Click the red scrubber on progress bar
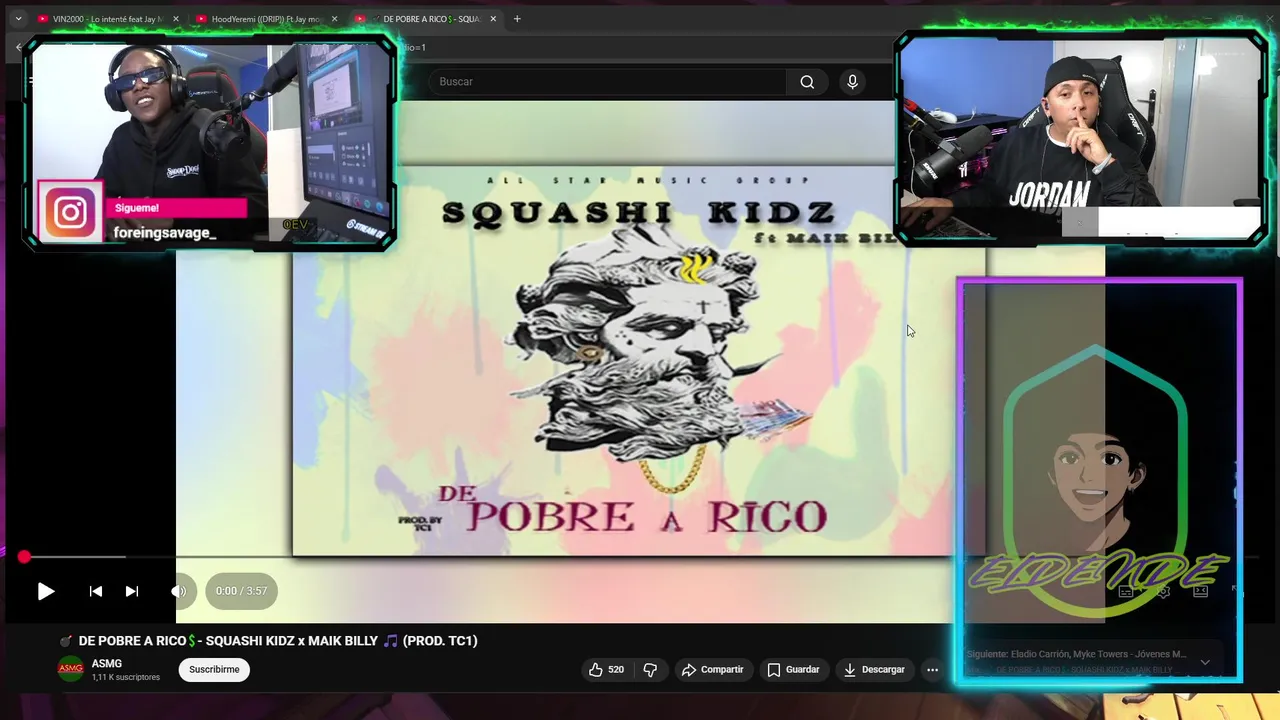The height and width of the screenshot is (720, 1280). (24, 557)
